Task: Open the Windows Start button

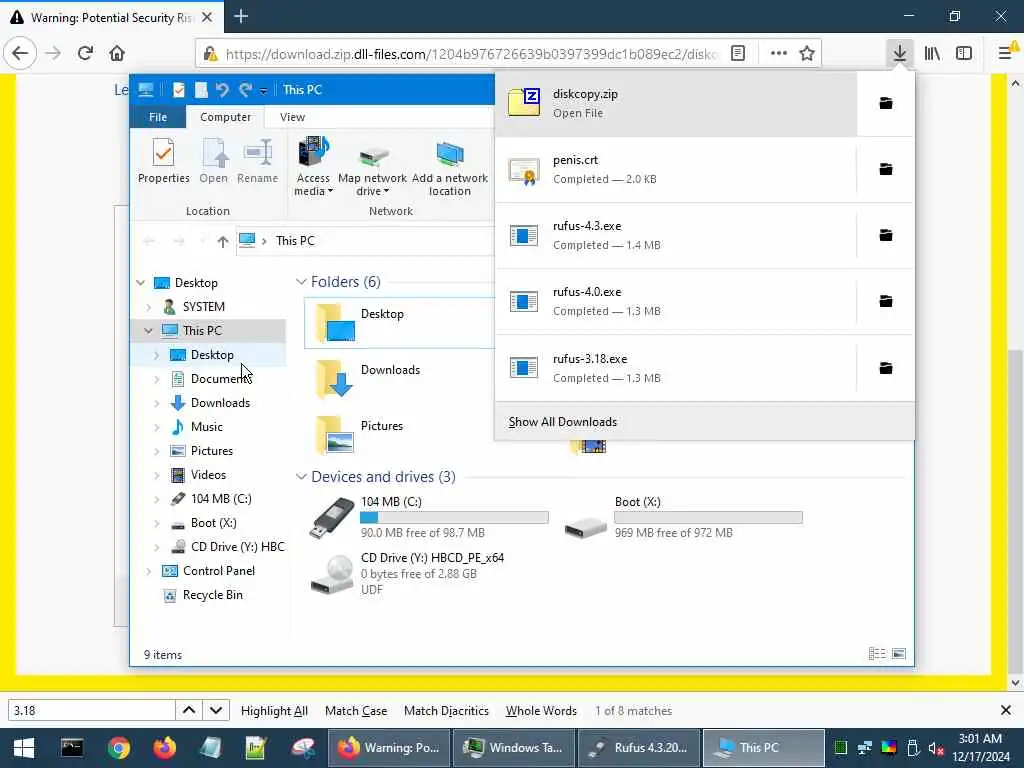Action: 24,748
